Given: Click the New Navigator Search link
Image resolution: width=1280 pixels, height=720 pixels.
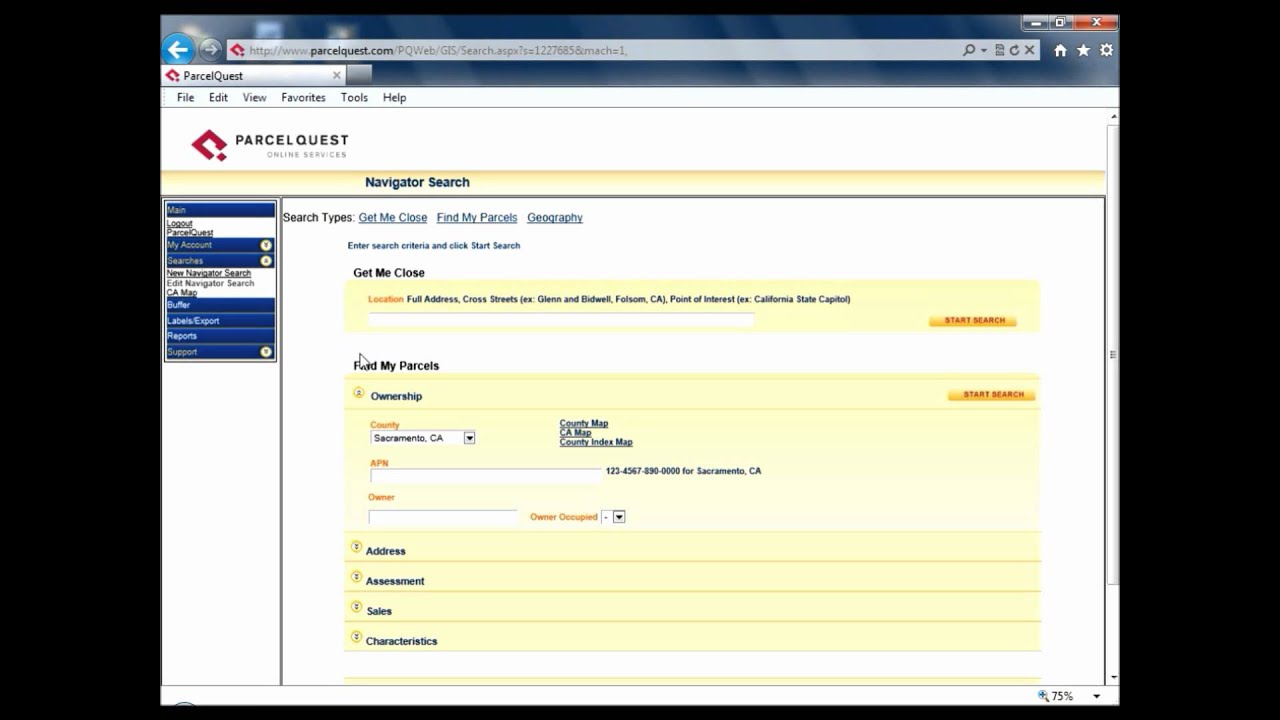Looking at the screenshot, I should (x=209, y=273).
